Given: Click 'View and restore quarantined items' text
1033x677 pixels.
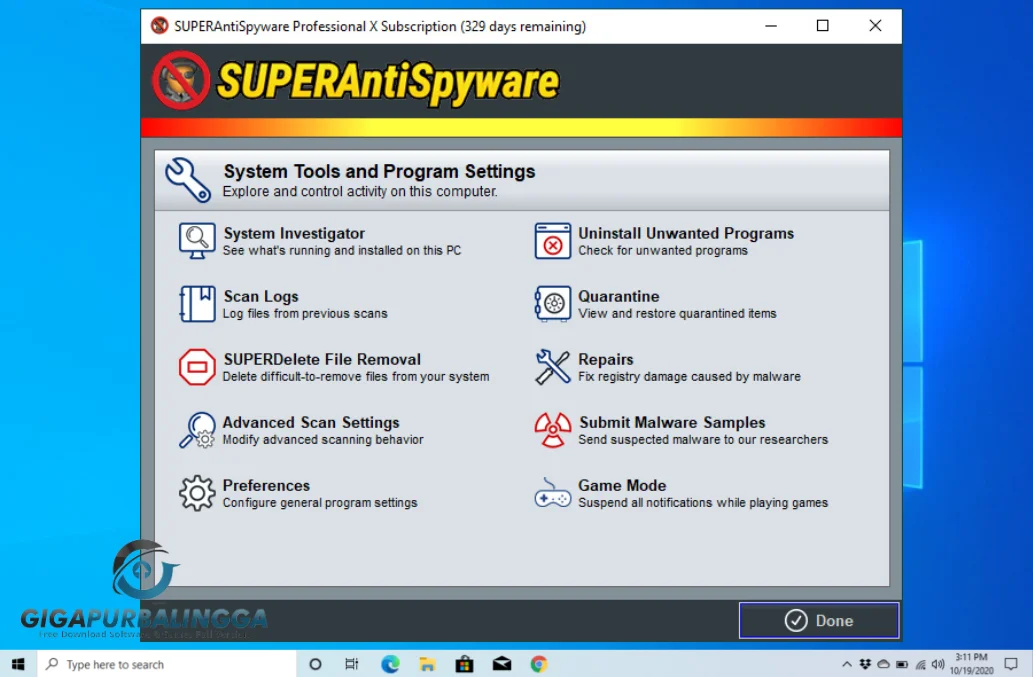Looking at the screenshot, I should click(677, 313).
